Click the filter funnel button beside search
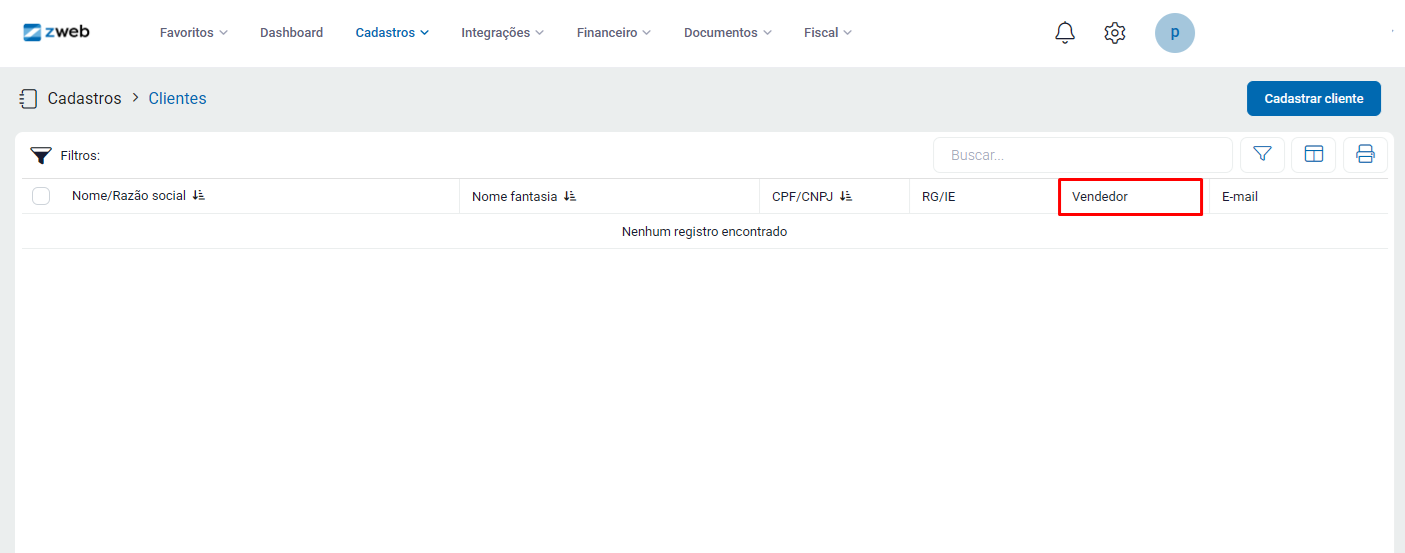Screen dimensions: 1405x553 point(1262,154)
